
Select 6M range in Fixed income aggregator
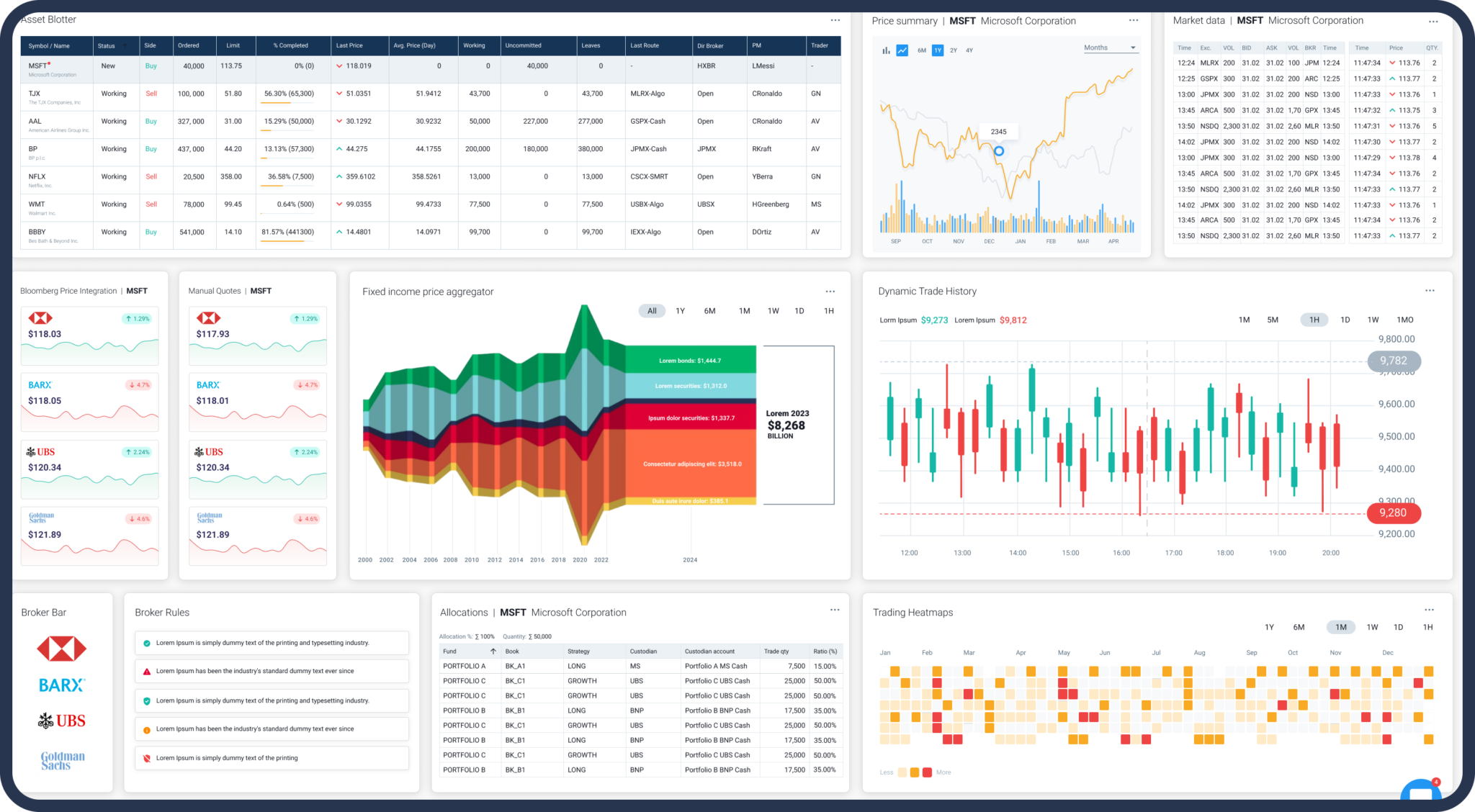point(709,311)
